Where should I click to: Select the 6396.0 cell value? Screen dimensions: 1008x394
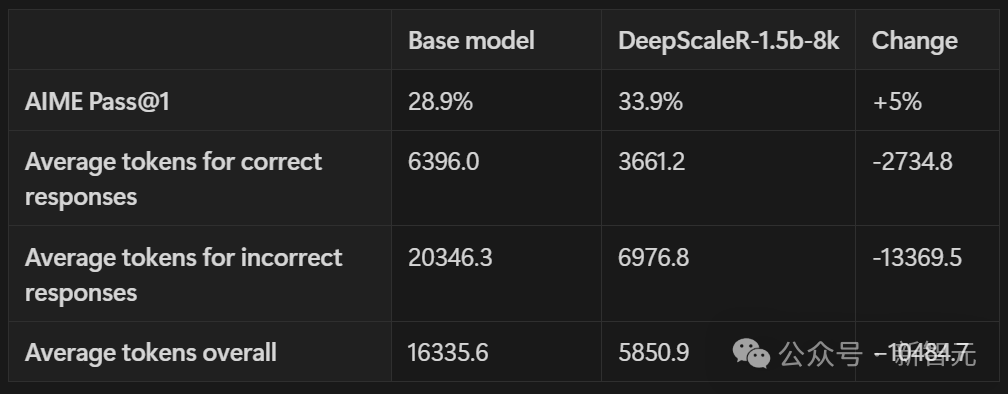[x=443, y=161]
